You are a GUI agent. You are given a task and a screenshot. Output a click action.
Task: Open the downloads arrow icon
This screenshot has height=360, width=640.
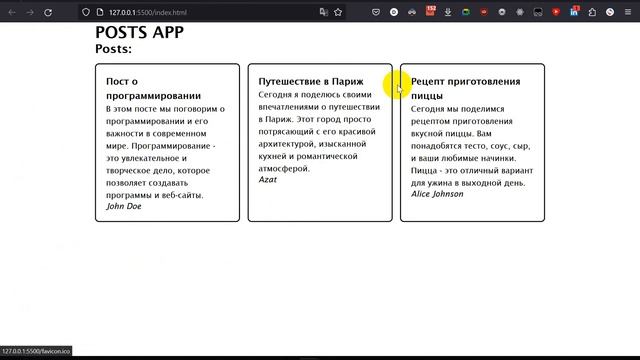click(448, 12)
